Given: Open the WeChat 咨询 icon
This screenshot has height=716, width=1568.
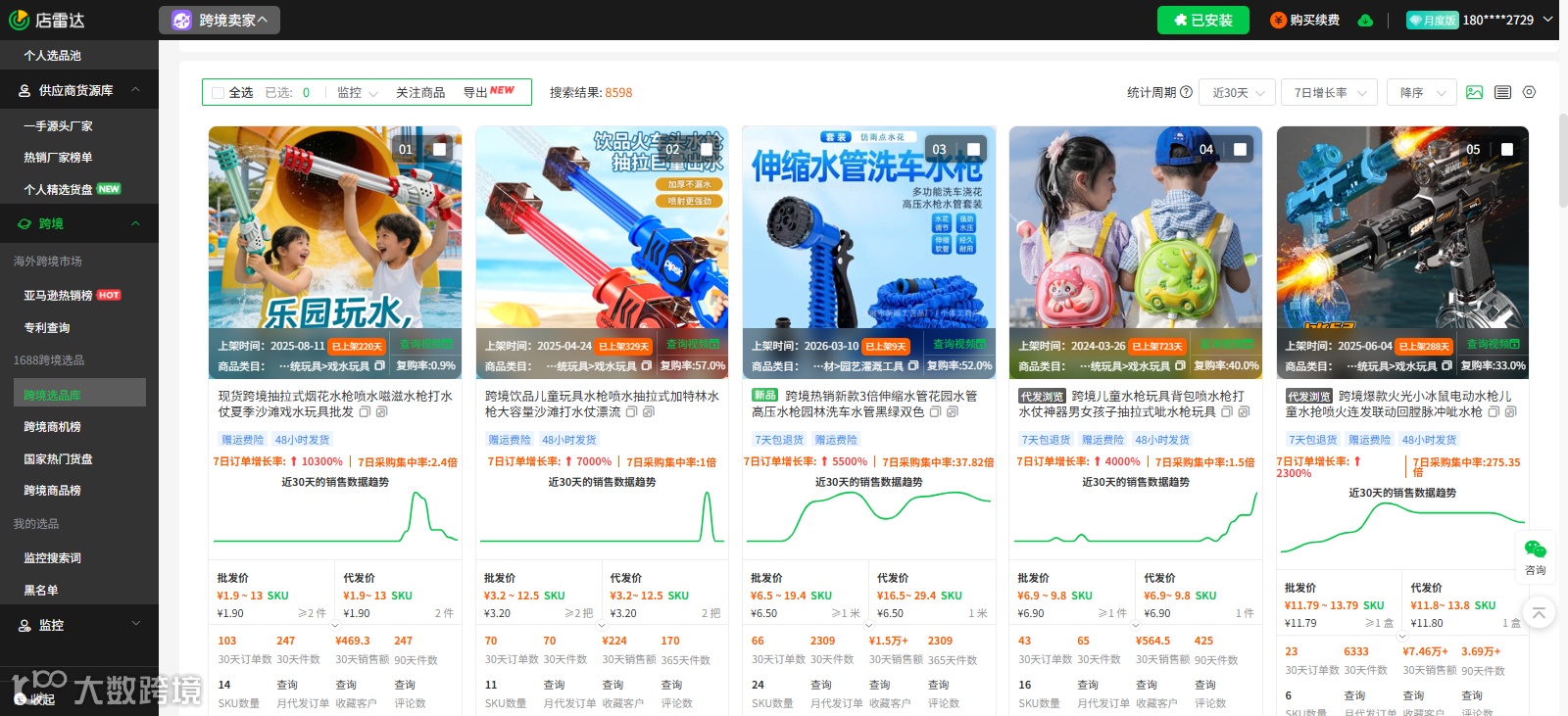Looking at the screenshot, I should (1536, 549).
